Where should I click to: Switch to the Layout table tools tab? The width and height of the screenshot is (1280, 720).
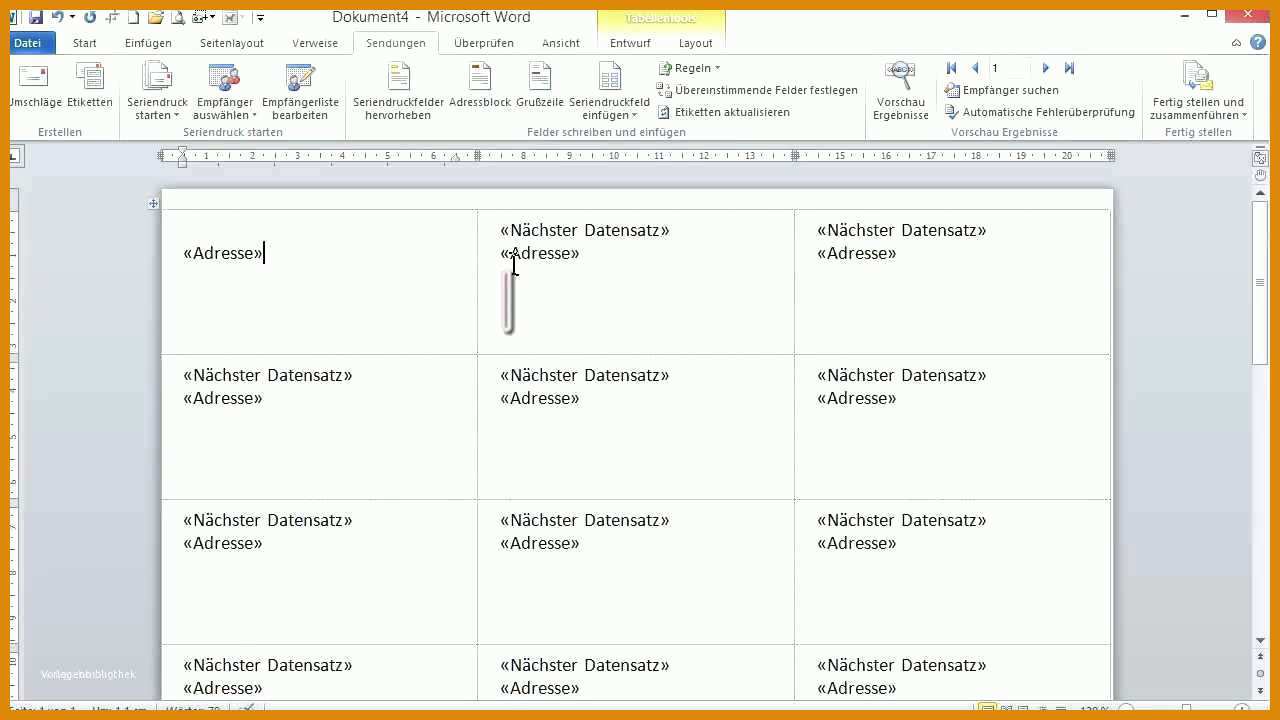tap(696, 43)
